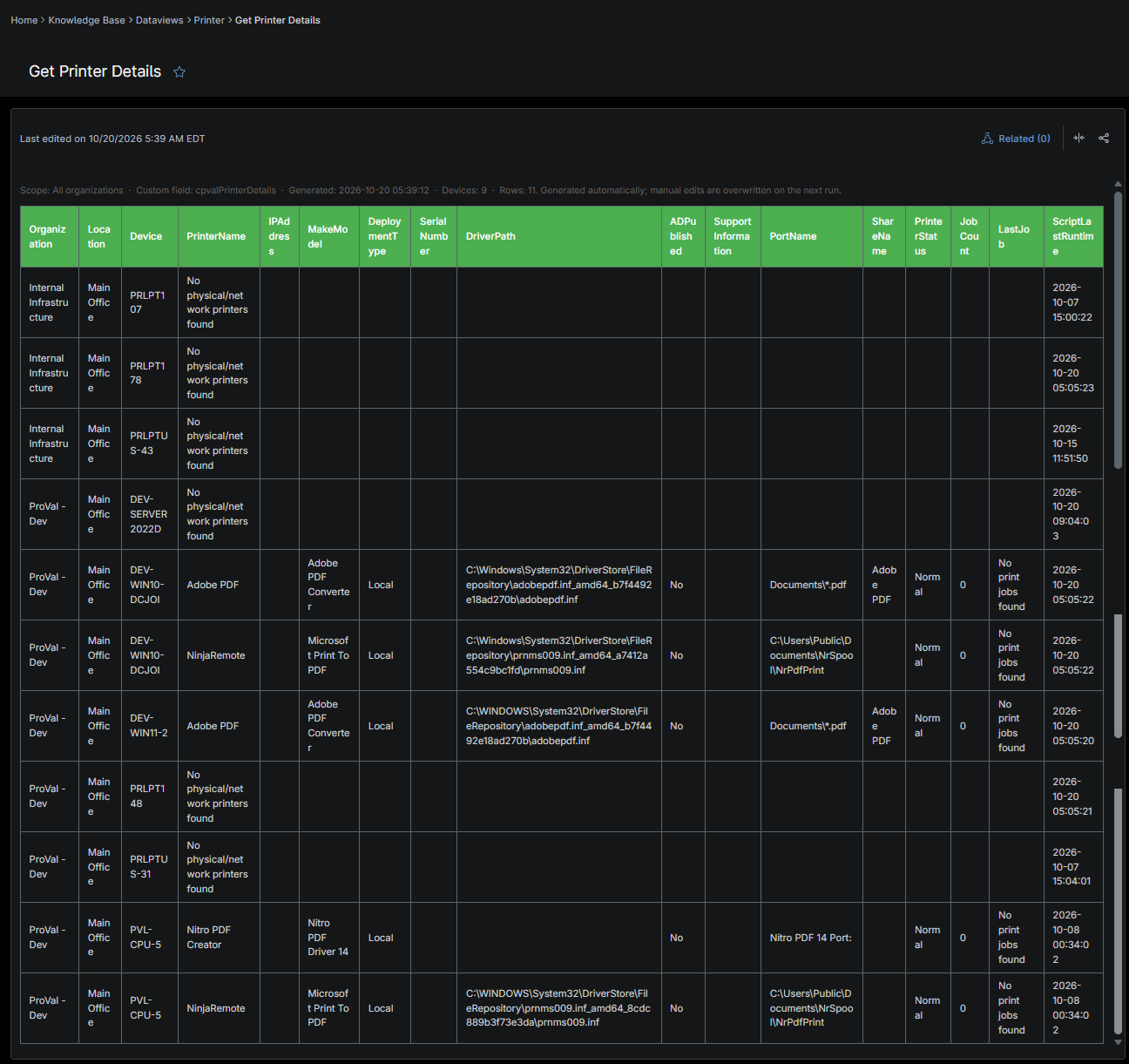Click the ScriptLastRuntime column header
The height and width of the screenshot is (1064, 1129).
(x=1073, y=236)
